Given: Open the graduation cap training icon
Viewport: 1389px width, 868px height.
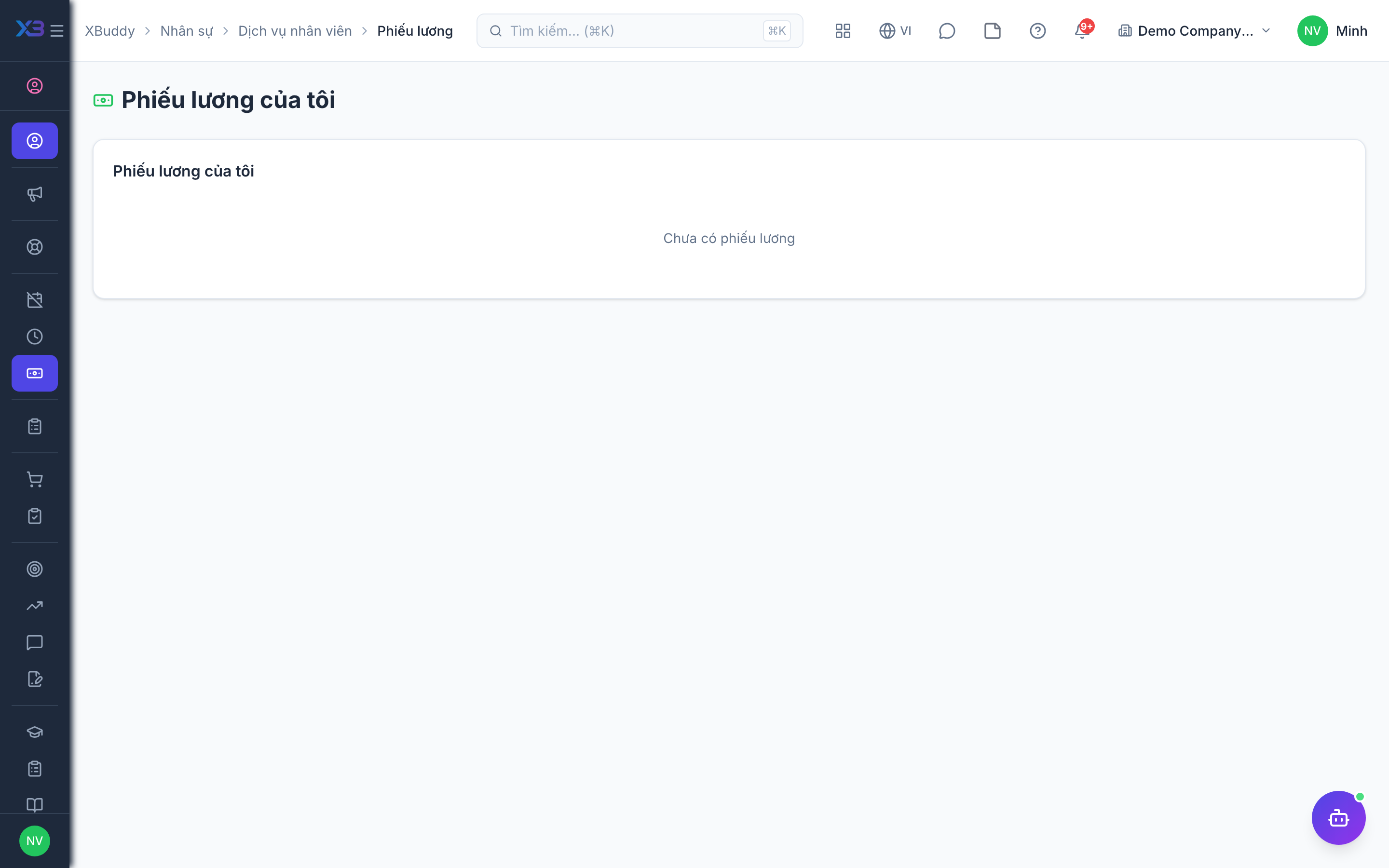Looking at the screenshot, I should [x=34, y=732].
